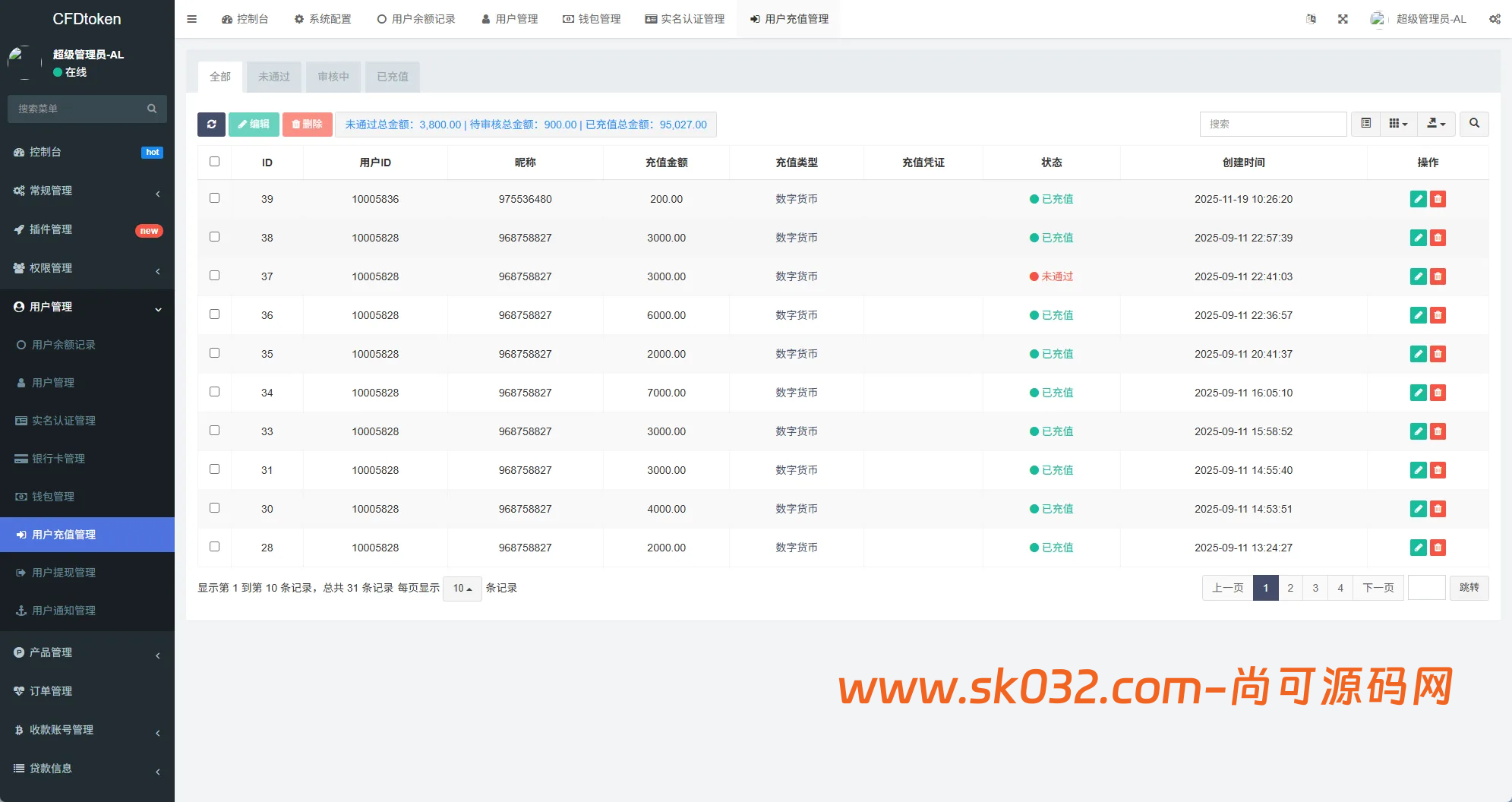Open the columns visibility dropdown

[x=1398, y=124]
